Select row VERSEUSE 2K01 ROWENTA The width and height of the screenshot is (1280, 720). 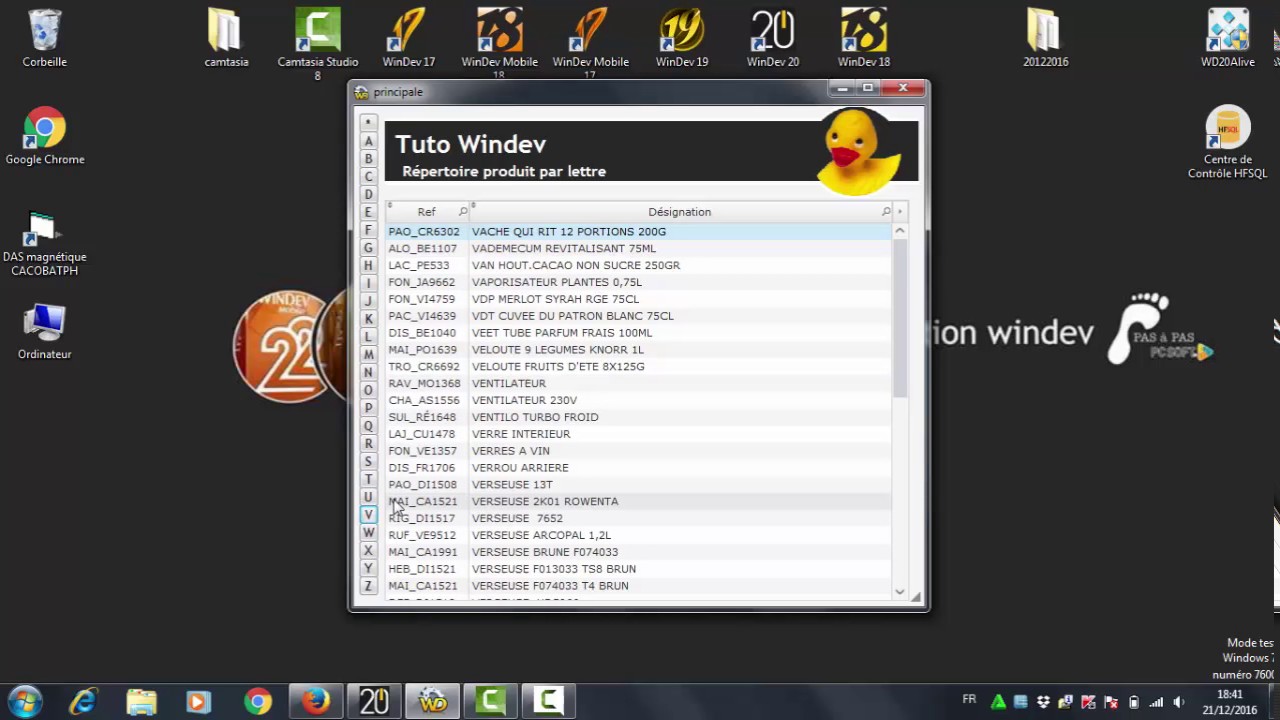[x=638, y=501]
